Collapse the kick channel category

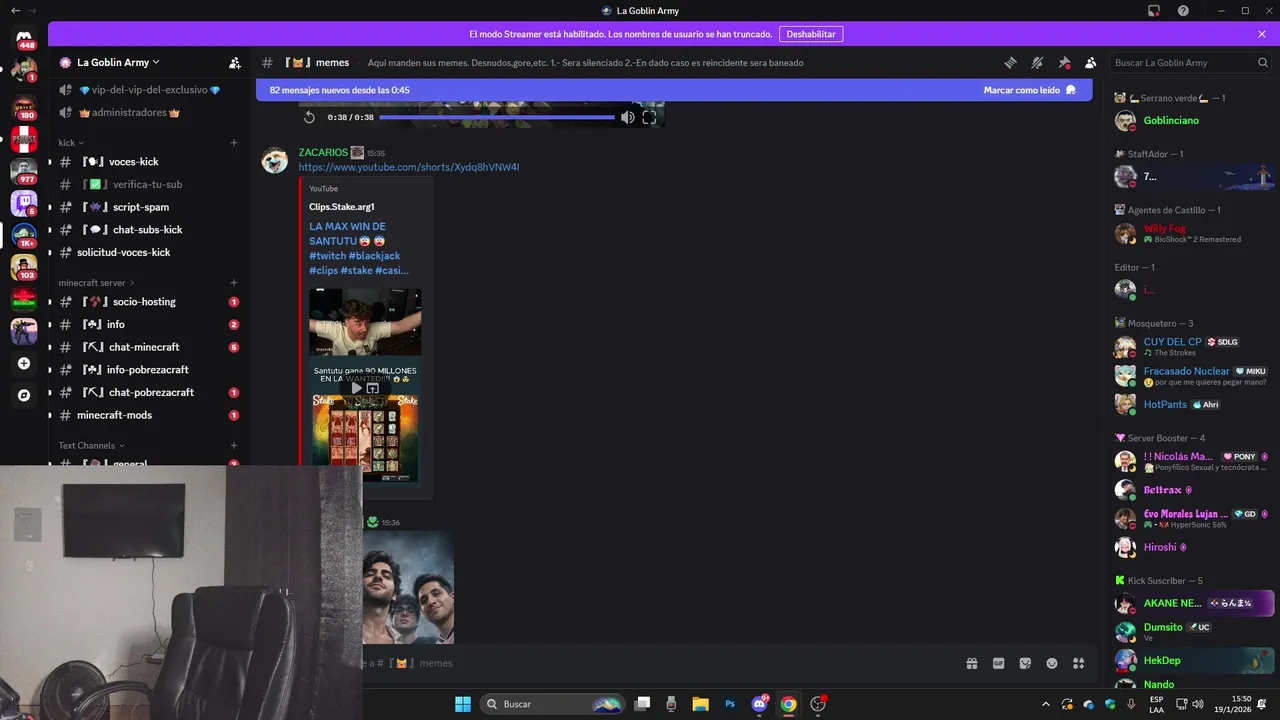coord(71,143)
